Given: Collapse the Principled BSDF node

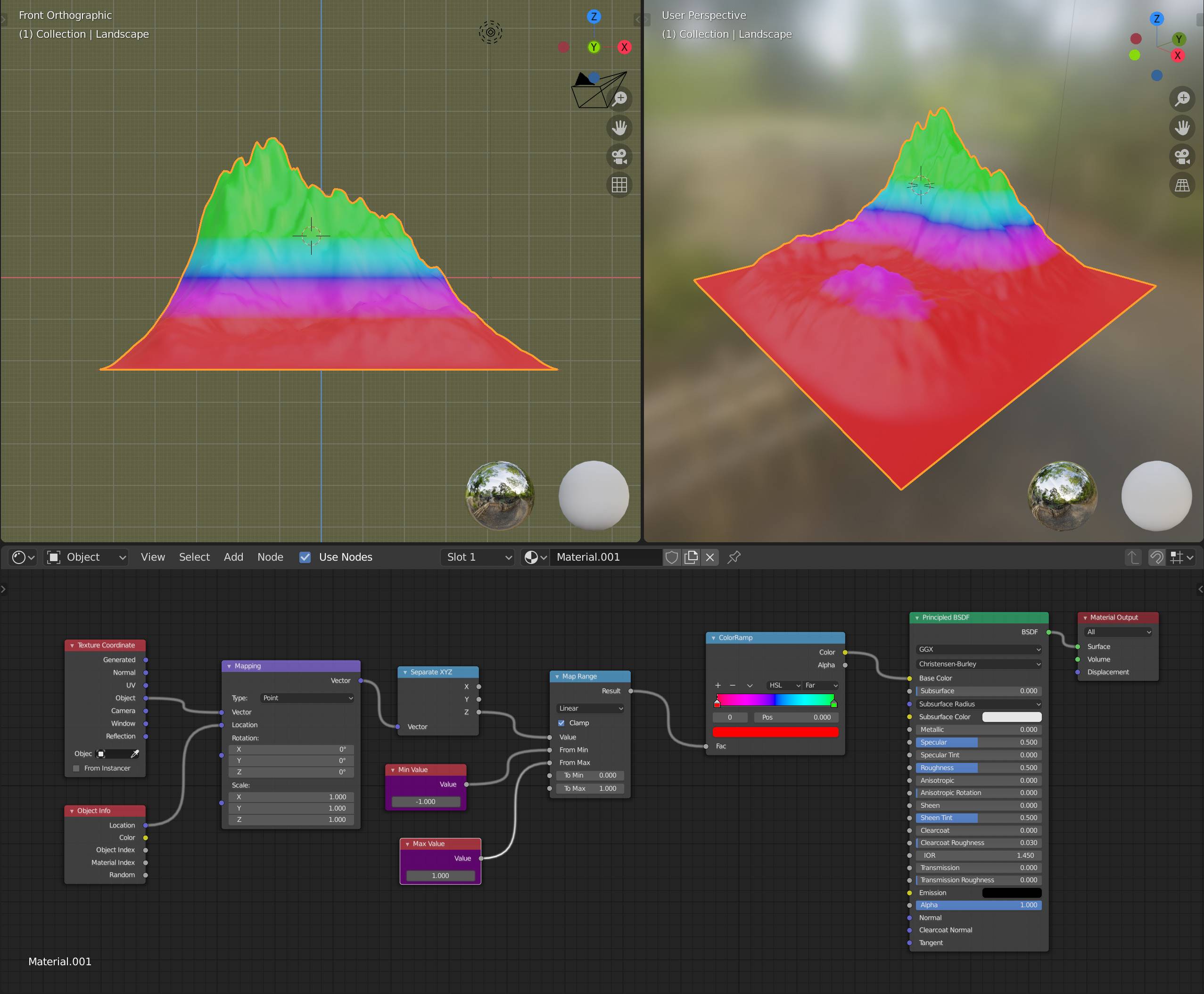Looking at the screenshot, I should point(917,618).
